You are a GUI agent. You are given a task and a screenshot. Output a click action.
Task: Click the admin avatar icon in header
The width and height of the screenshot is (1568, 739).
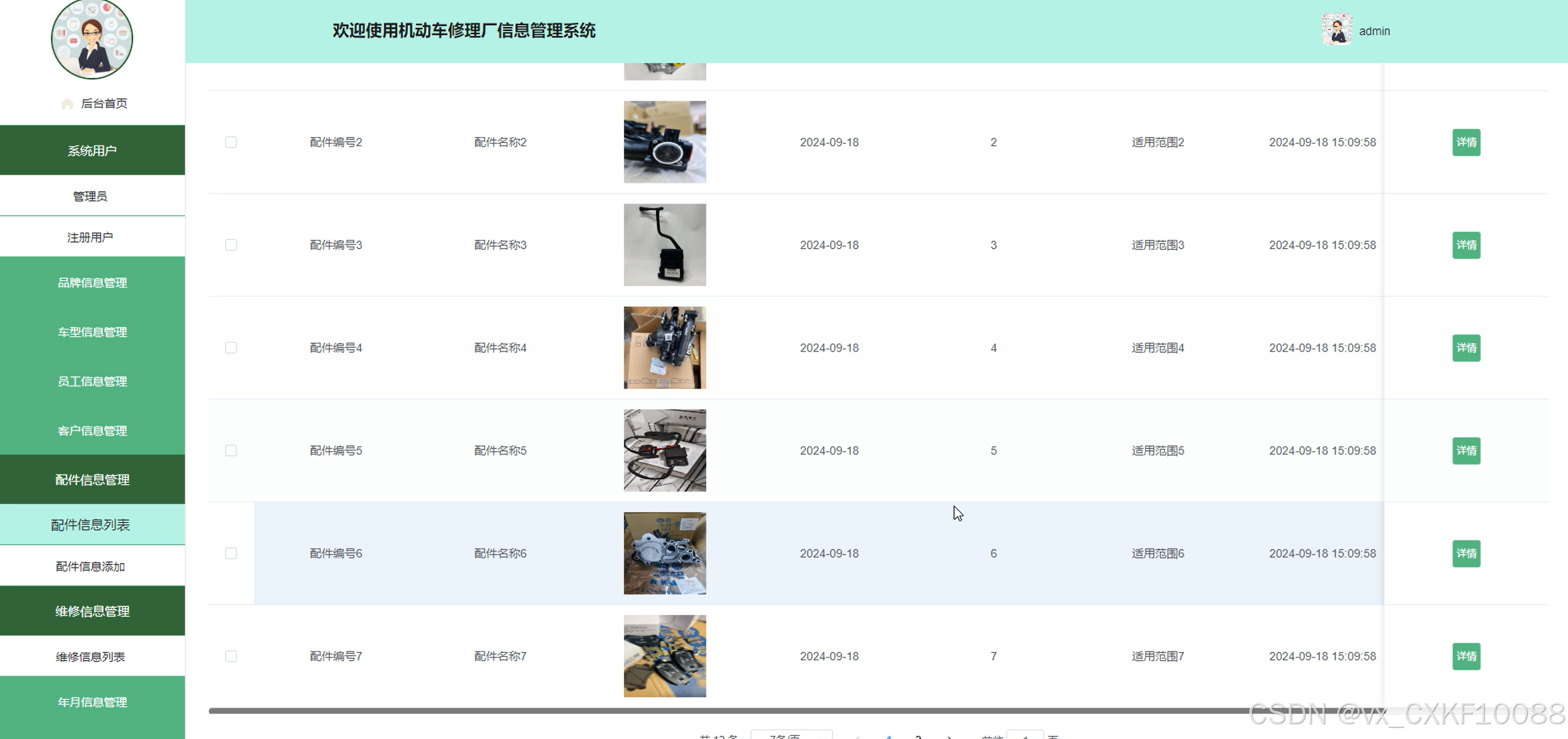1336,30
